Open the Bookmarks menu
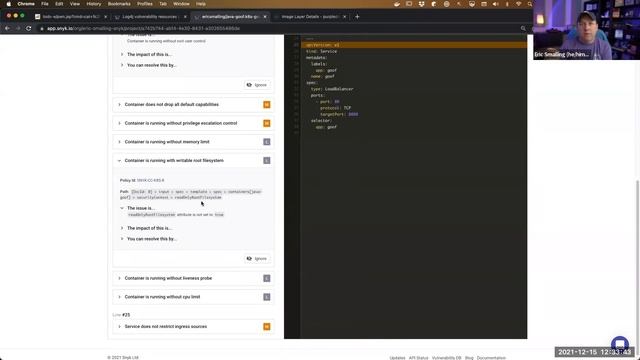The width and height of the screenshot is (640, 360). point(119,4)
